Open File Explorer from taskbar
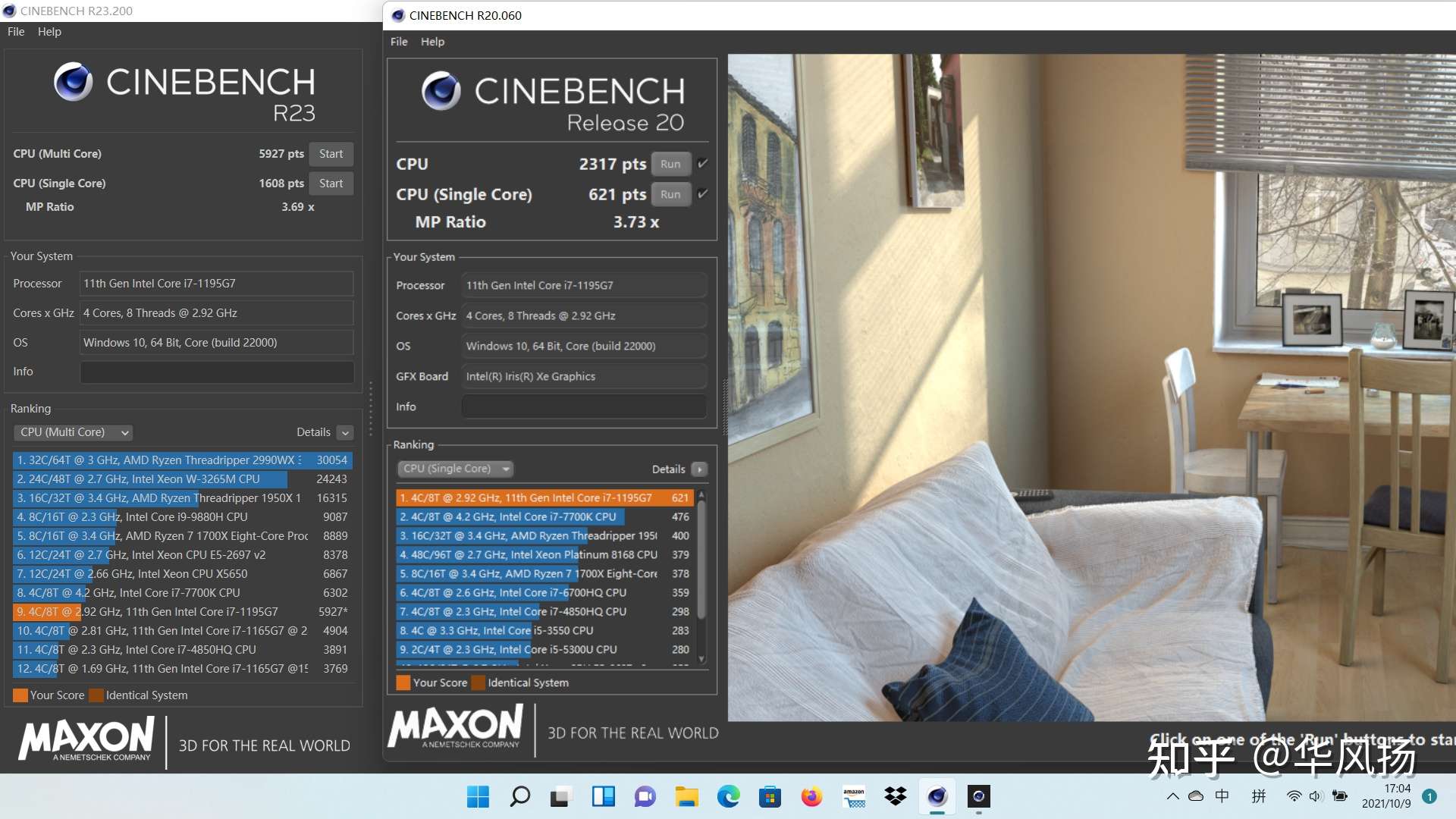 [686, 796]
